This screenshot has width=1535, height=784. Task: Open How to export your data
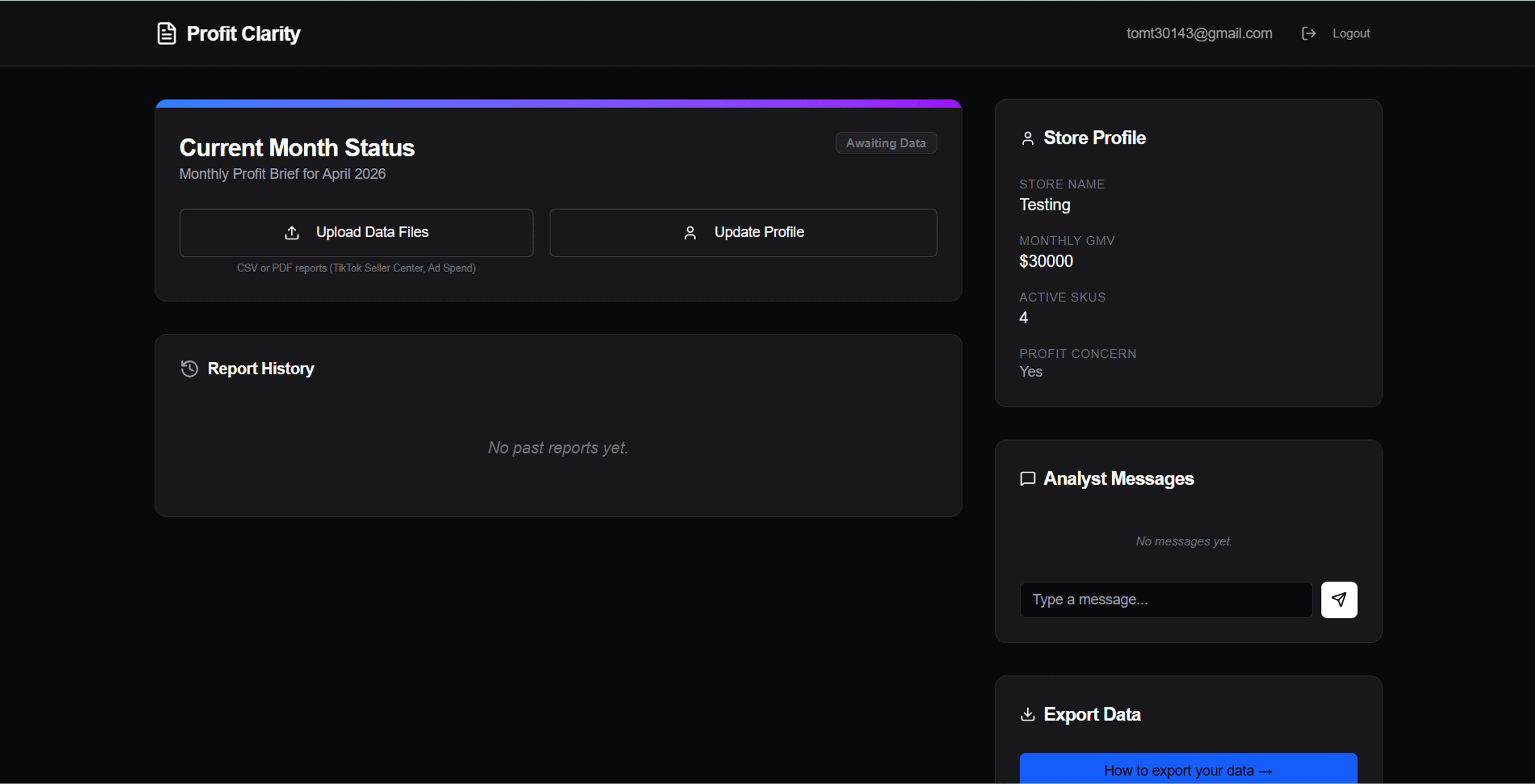pyautogui.click(x=1188, y=768)
